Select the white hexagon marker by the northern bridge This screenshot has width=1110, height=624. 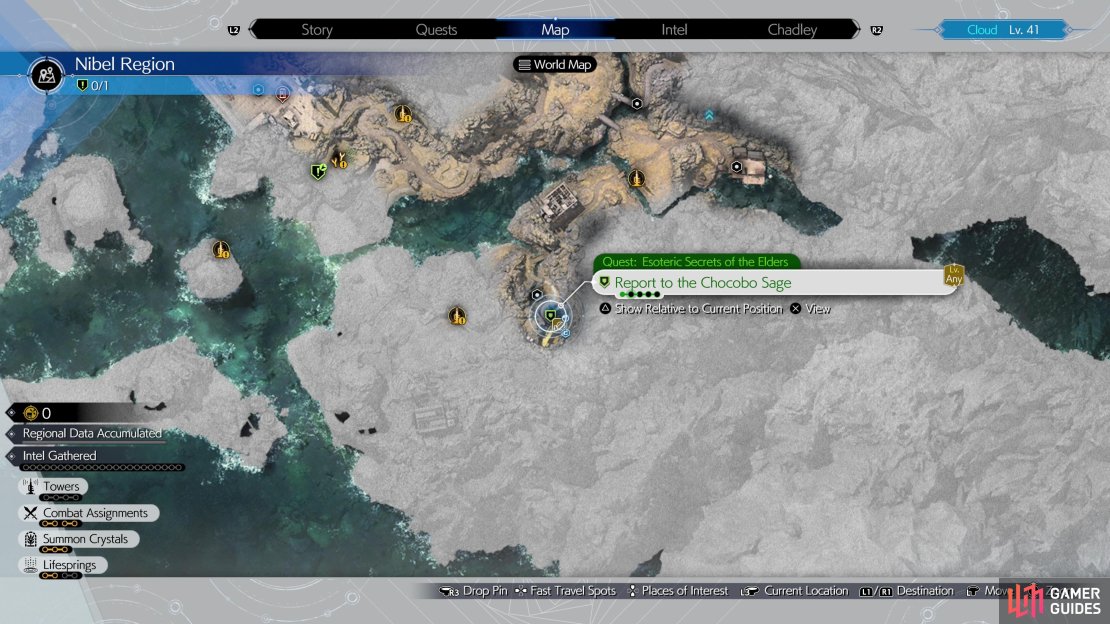637,104
